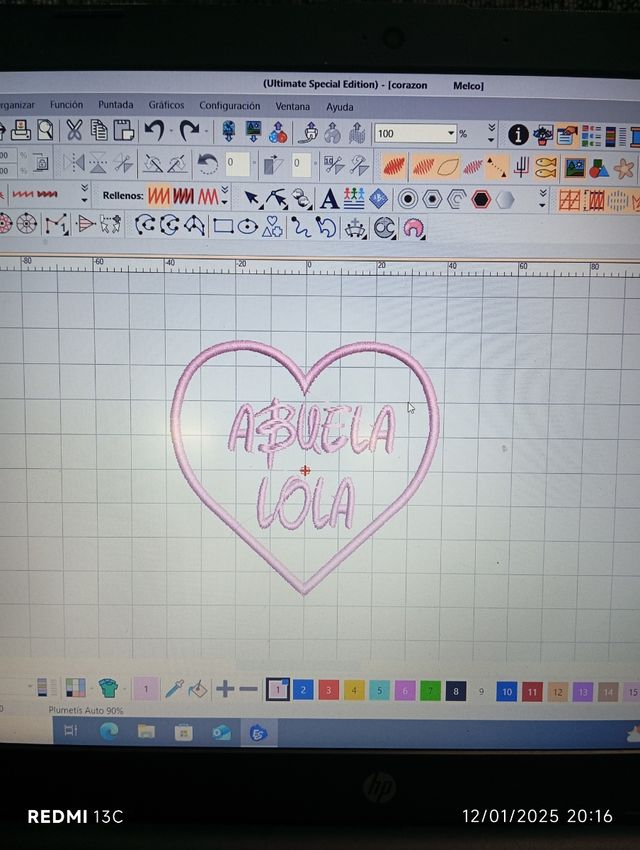Click the rotate counterclockwise icon
This screenshot has height=850, width=640.
click(207, 163)
